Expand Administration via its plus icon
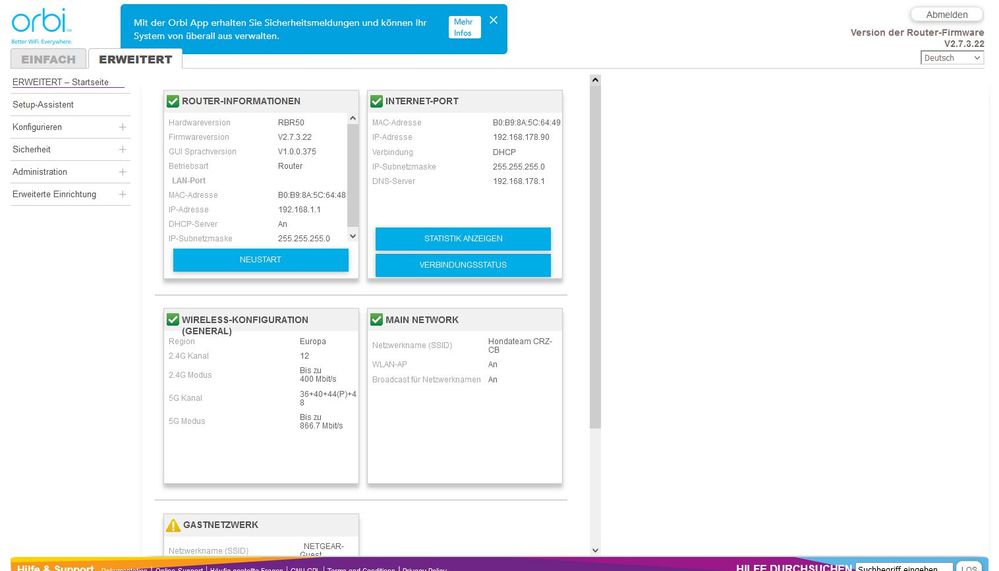Screen dimensions: 999x571 point(122,172)
